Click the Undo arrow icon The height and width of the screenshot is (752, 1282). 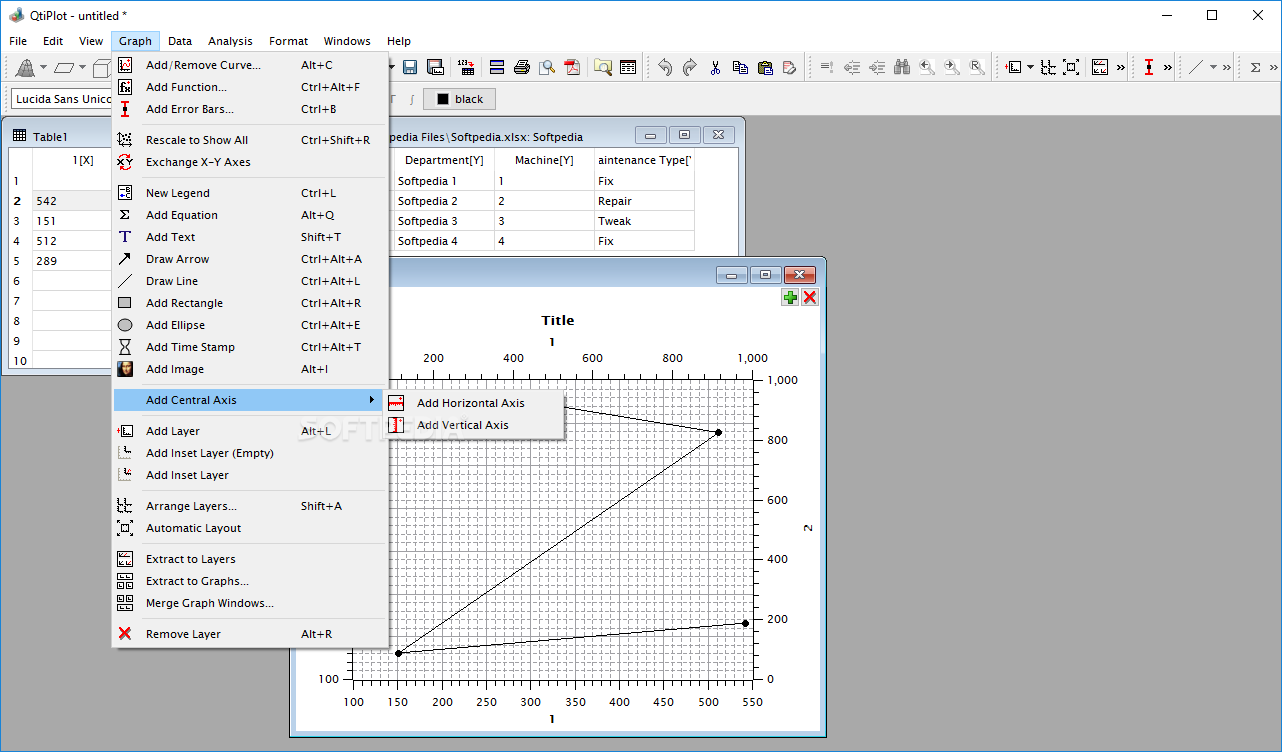tap(665, 67)
